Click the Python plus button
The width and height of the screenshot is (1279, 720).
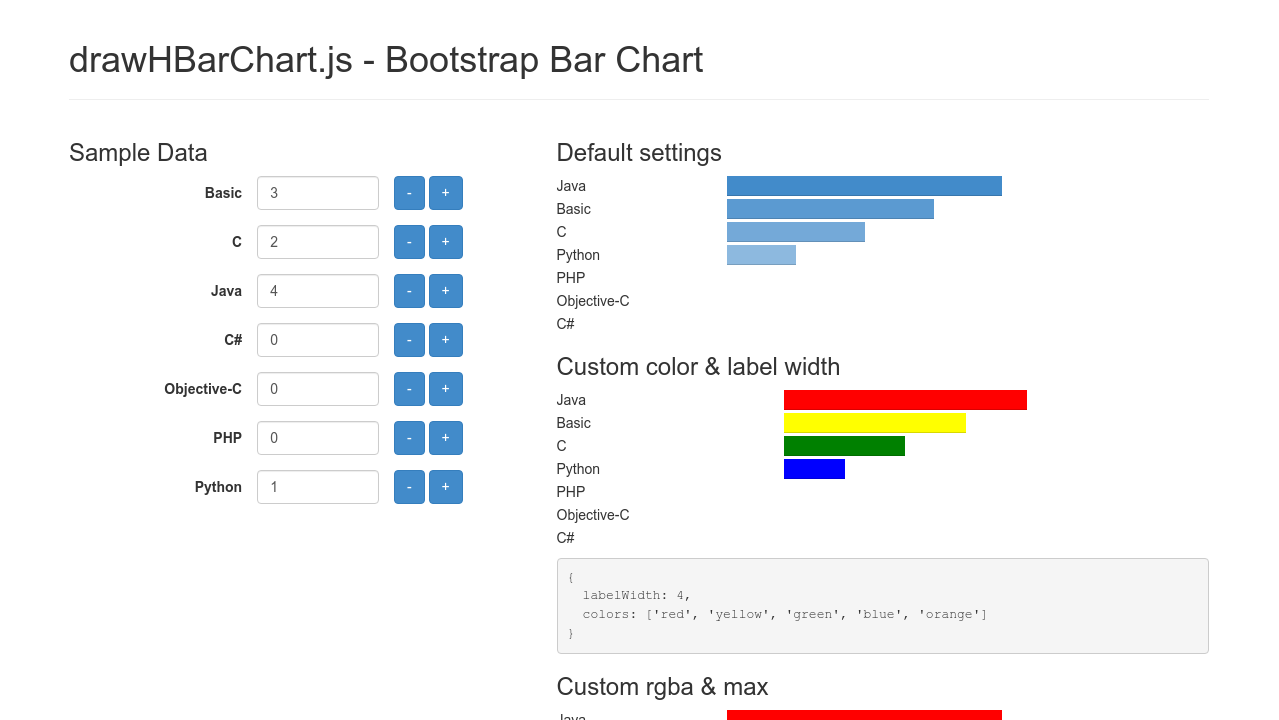[445, 487]
